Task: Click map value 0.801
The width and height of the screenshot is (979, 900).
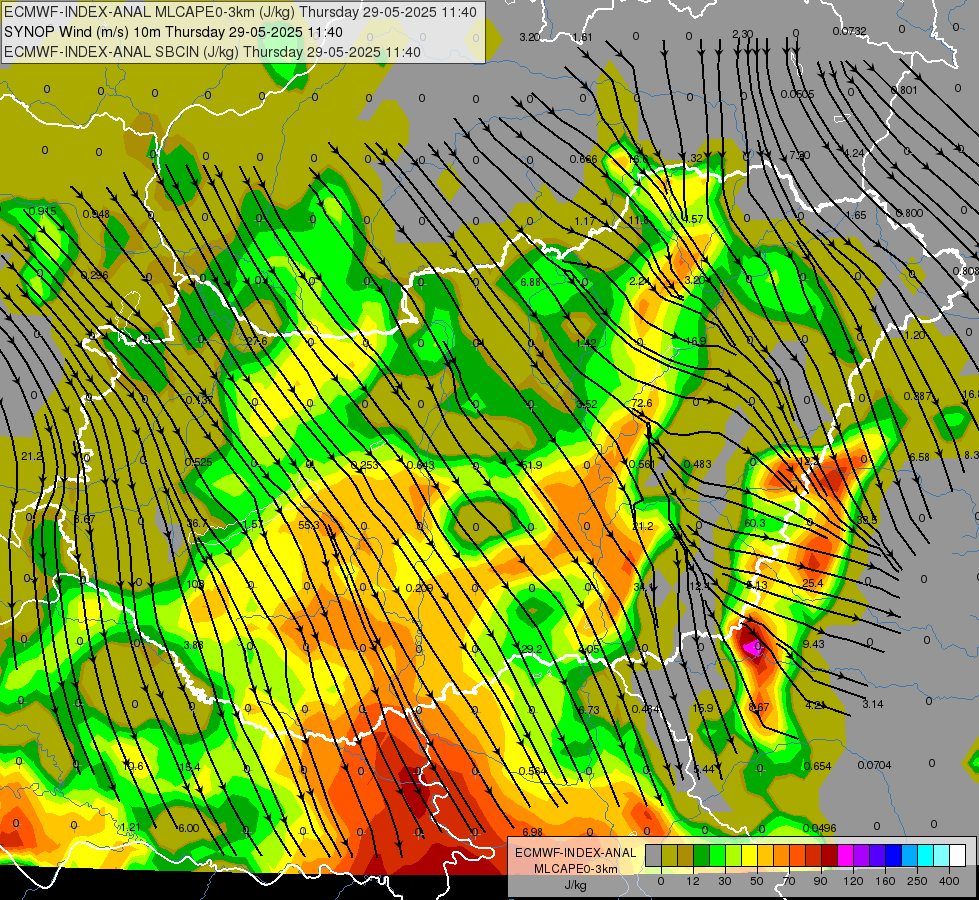Action: (x=904, y=91)
